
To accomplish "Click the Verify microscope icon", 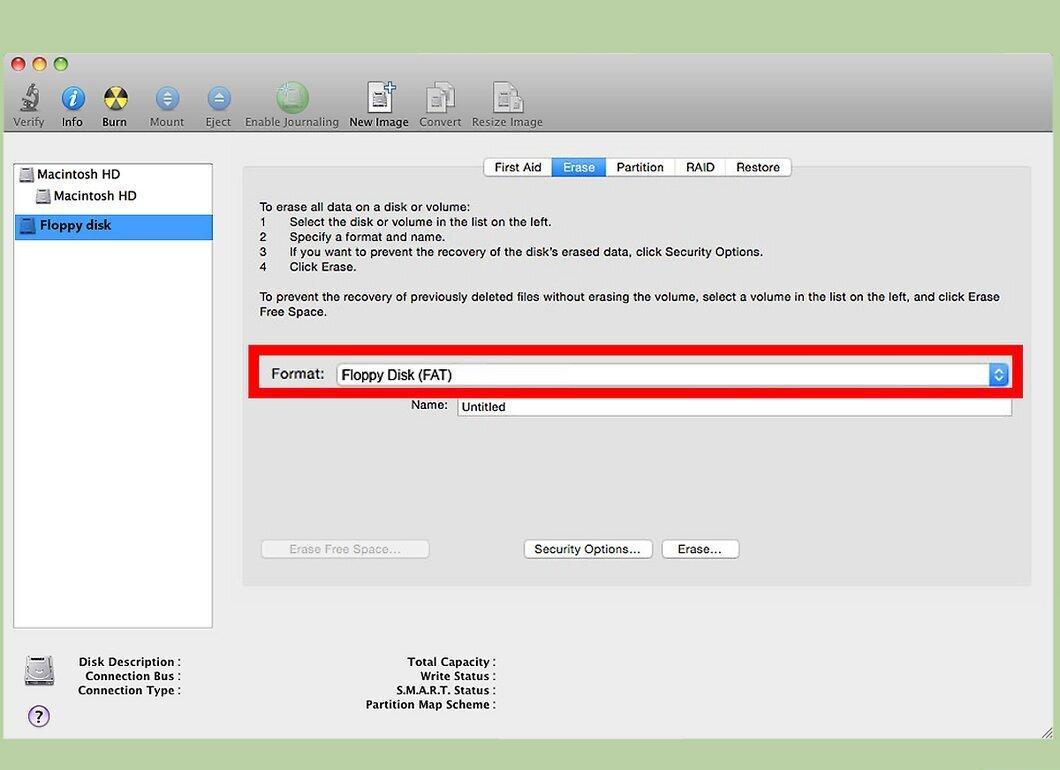I will tap(29, 99).
